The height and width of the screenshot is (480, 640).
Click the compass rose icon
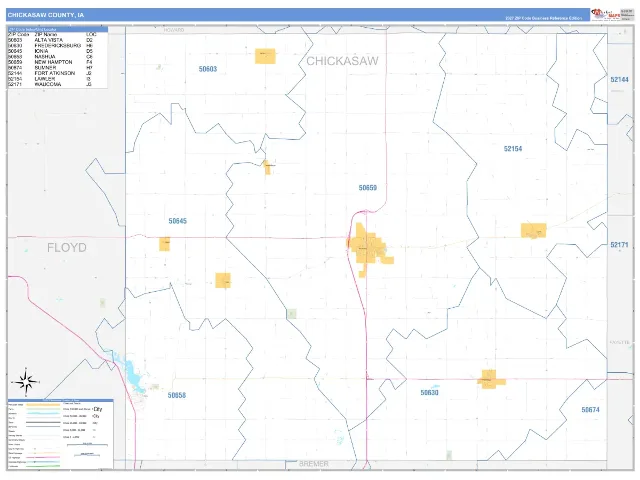[26, 382]
